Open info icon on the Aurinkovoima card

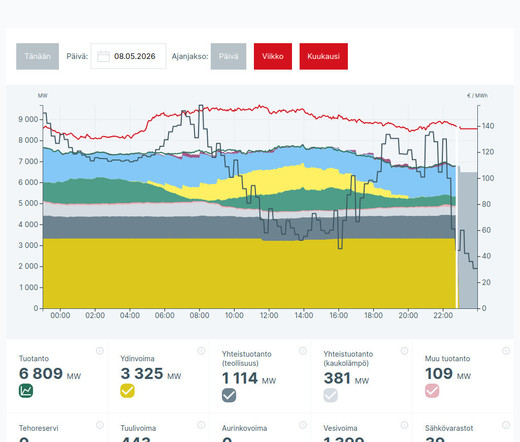(303, 425)
